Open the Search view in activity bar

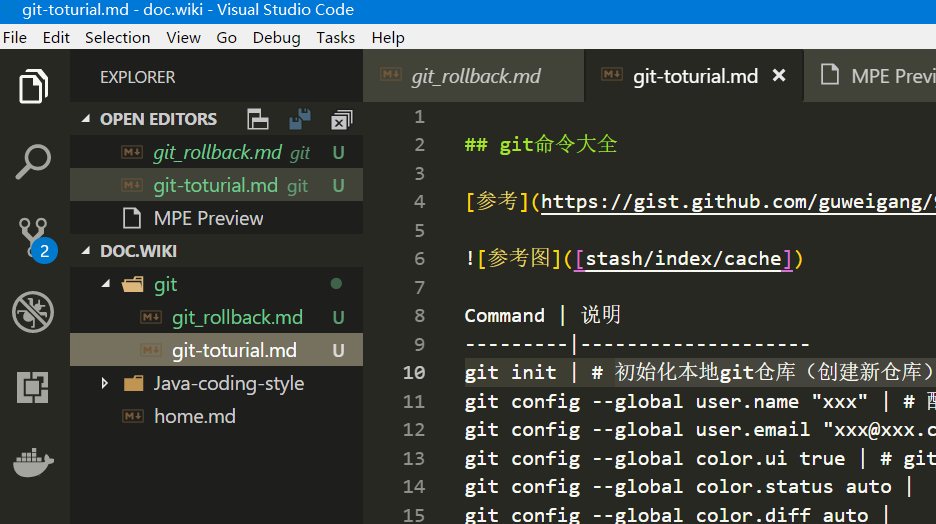(33, 161)
